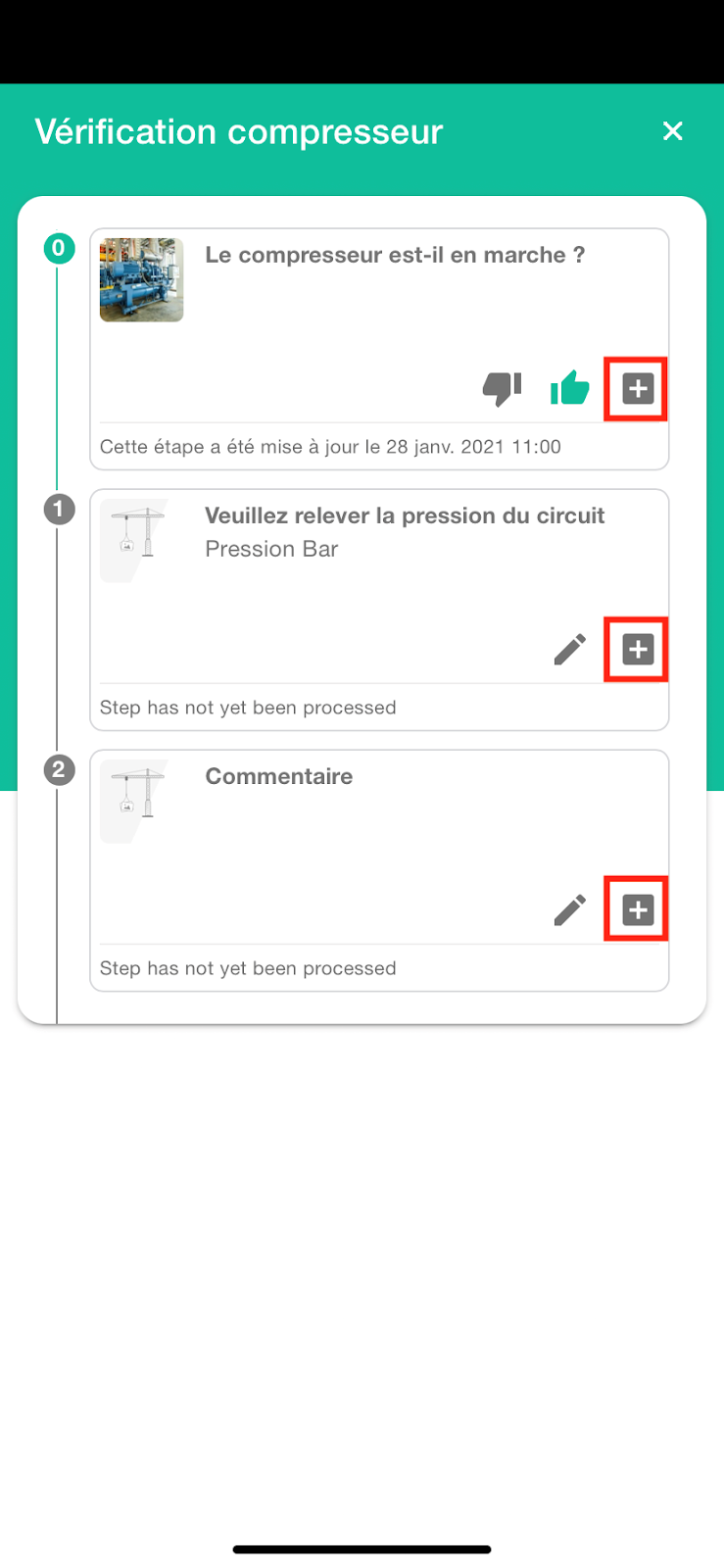Click the Pression Bar field
This screenshot has width=724, height=1568.
point(271,549)
